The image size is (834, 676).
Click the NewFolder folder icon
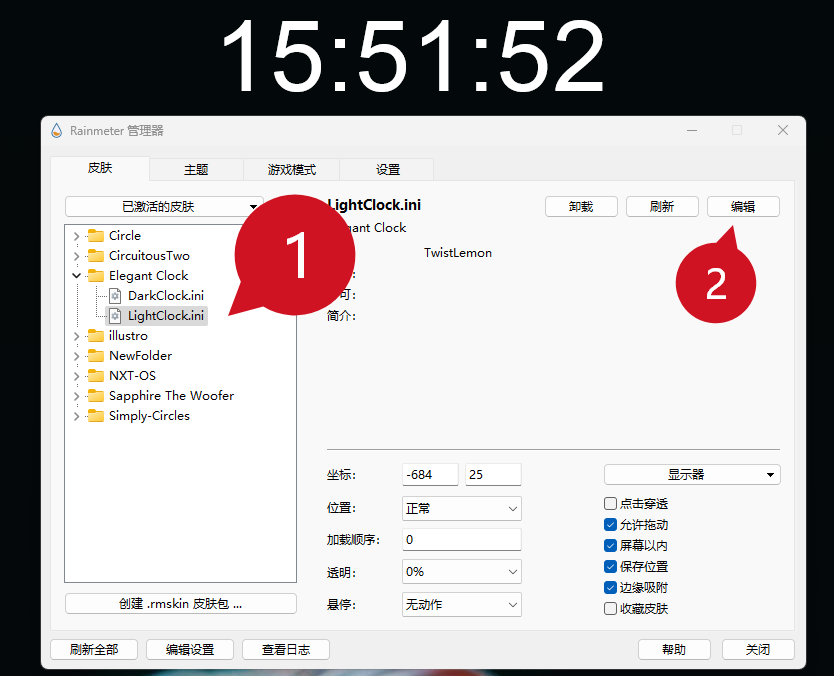point(96,356)
